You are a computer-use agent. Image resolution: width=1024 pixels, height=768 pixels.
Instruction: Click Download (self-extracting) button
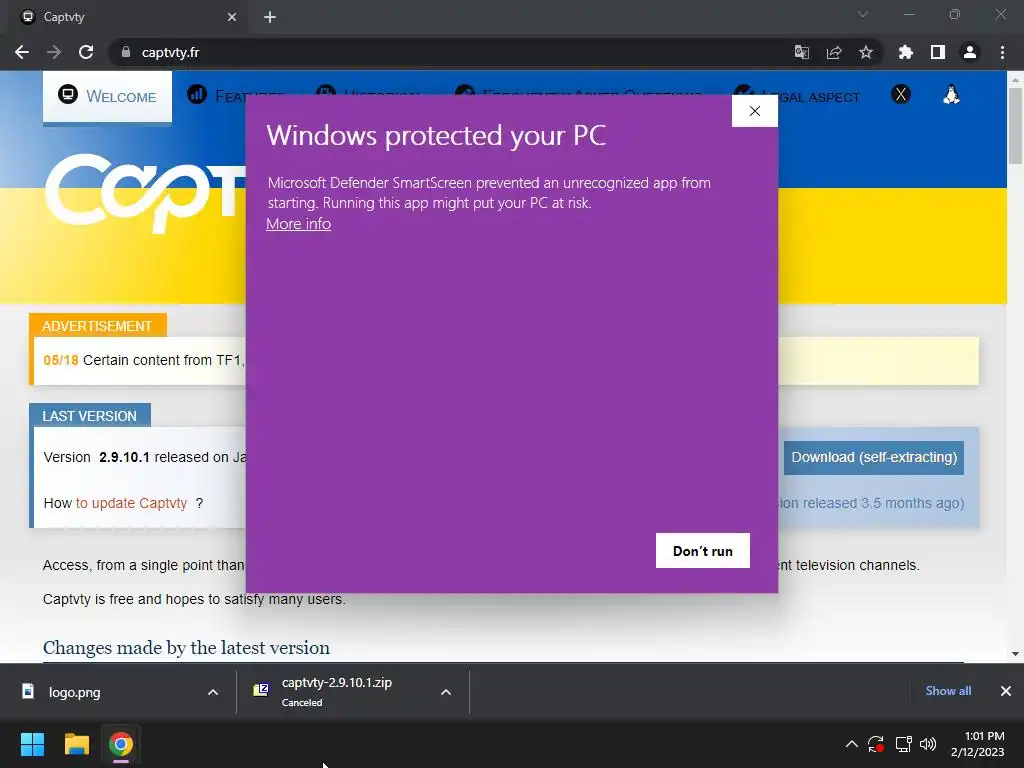(874, 457)
